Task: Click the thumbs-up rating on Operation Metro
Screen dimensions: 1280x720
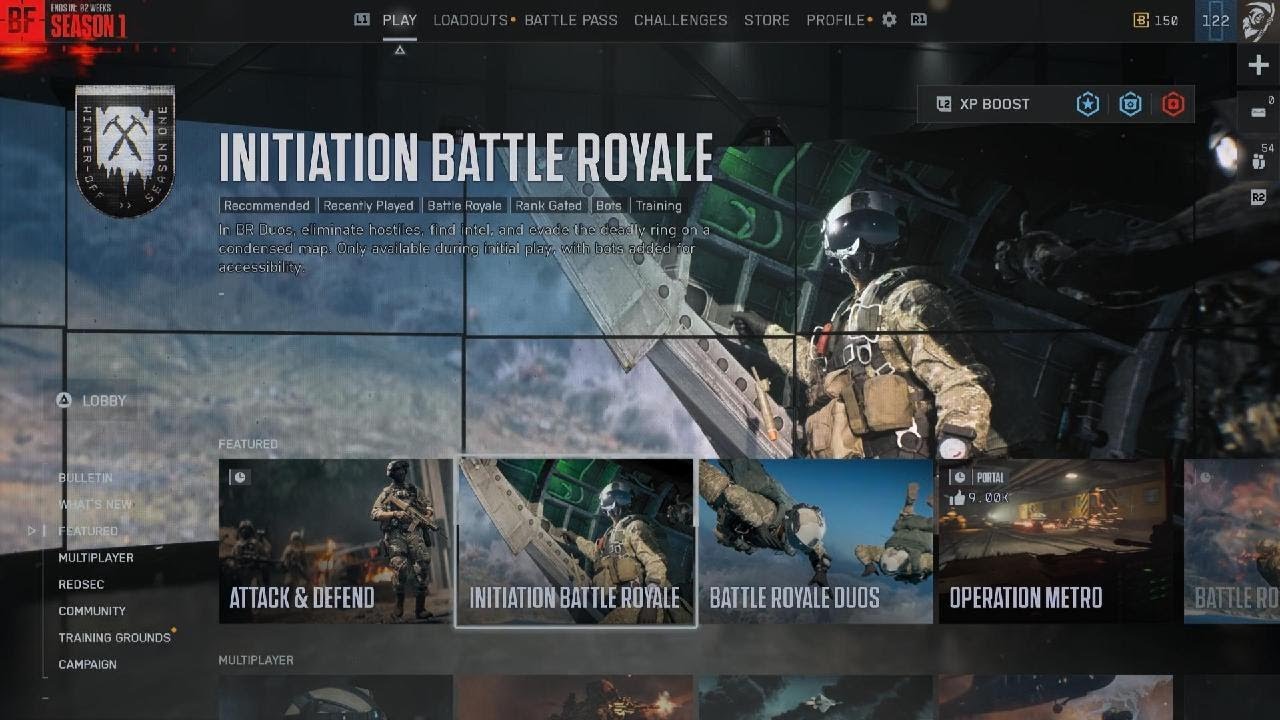Action: [977, 497]
